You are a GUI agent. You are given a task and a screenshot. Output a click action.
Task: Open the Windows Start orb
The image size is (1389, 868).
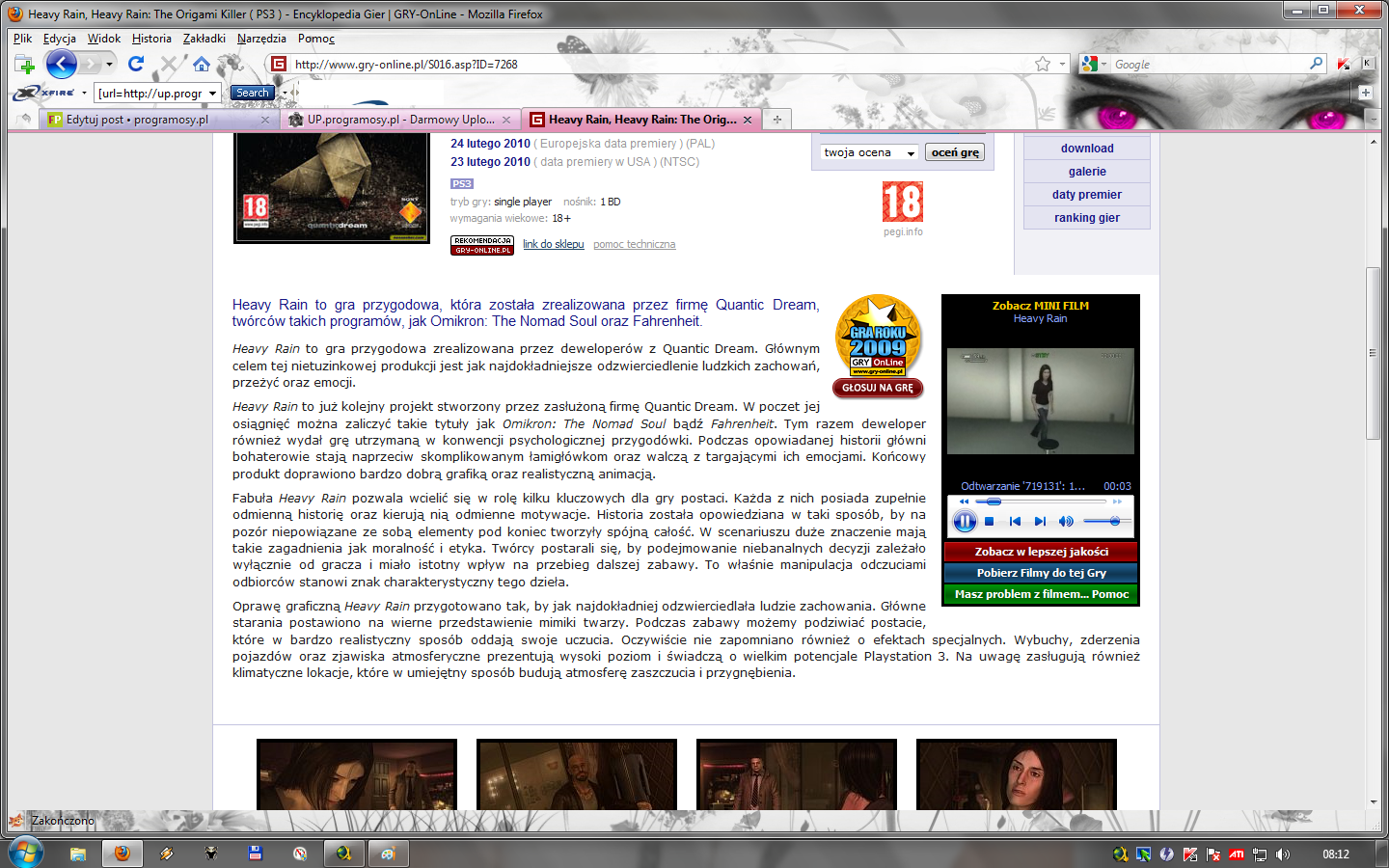(x=26, y=853)
